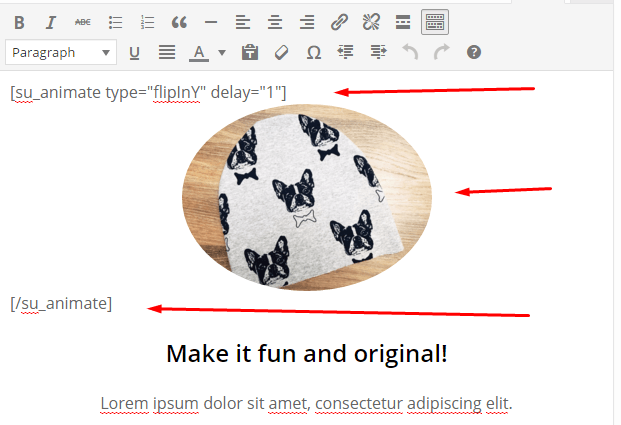Remove link from selection
621x425 pixels.
371,21
